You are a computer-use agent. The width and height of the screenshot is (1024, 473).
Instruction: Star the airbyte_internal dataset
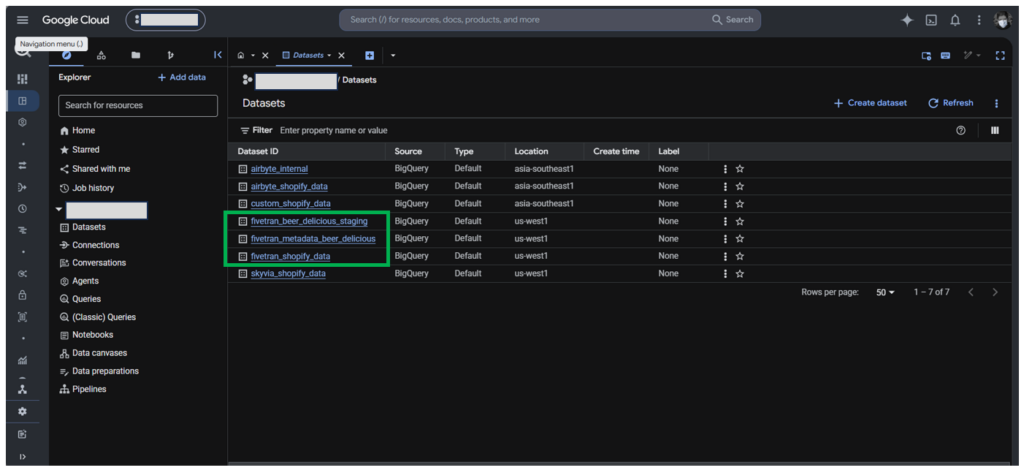point(740,169)
